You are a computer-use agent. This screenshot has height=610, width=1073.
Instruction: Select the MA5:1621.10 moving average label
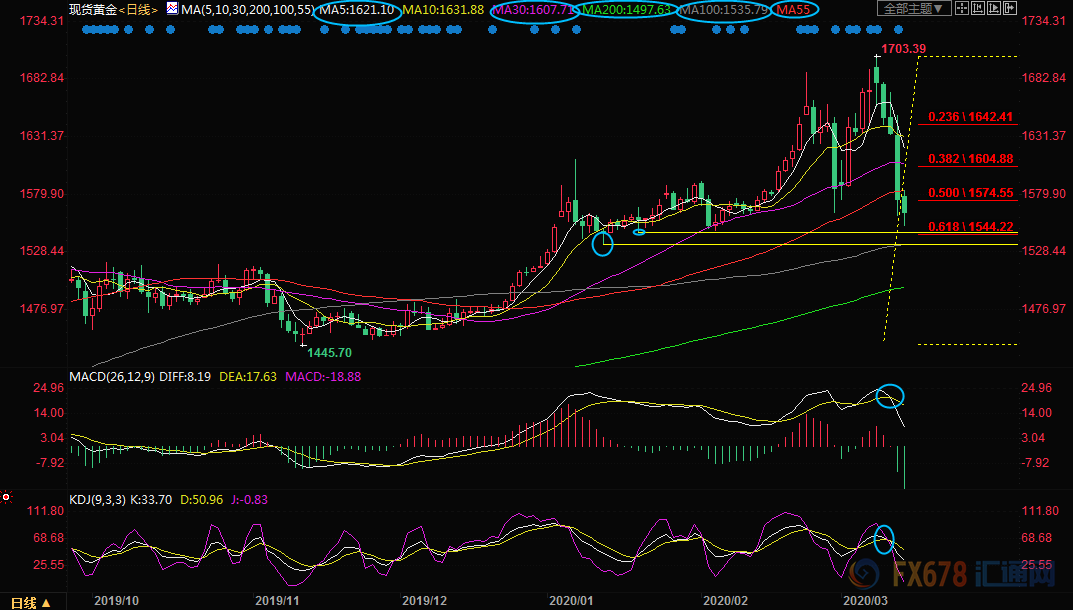[358, 9]
